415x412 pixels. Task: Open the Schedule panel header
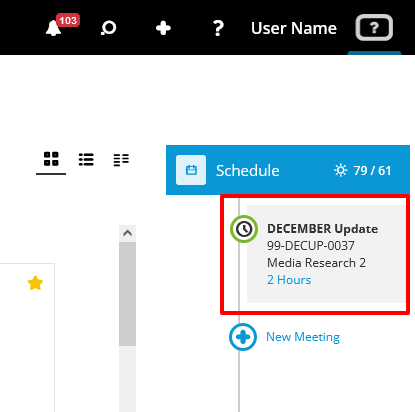pos(288,170)
